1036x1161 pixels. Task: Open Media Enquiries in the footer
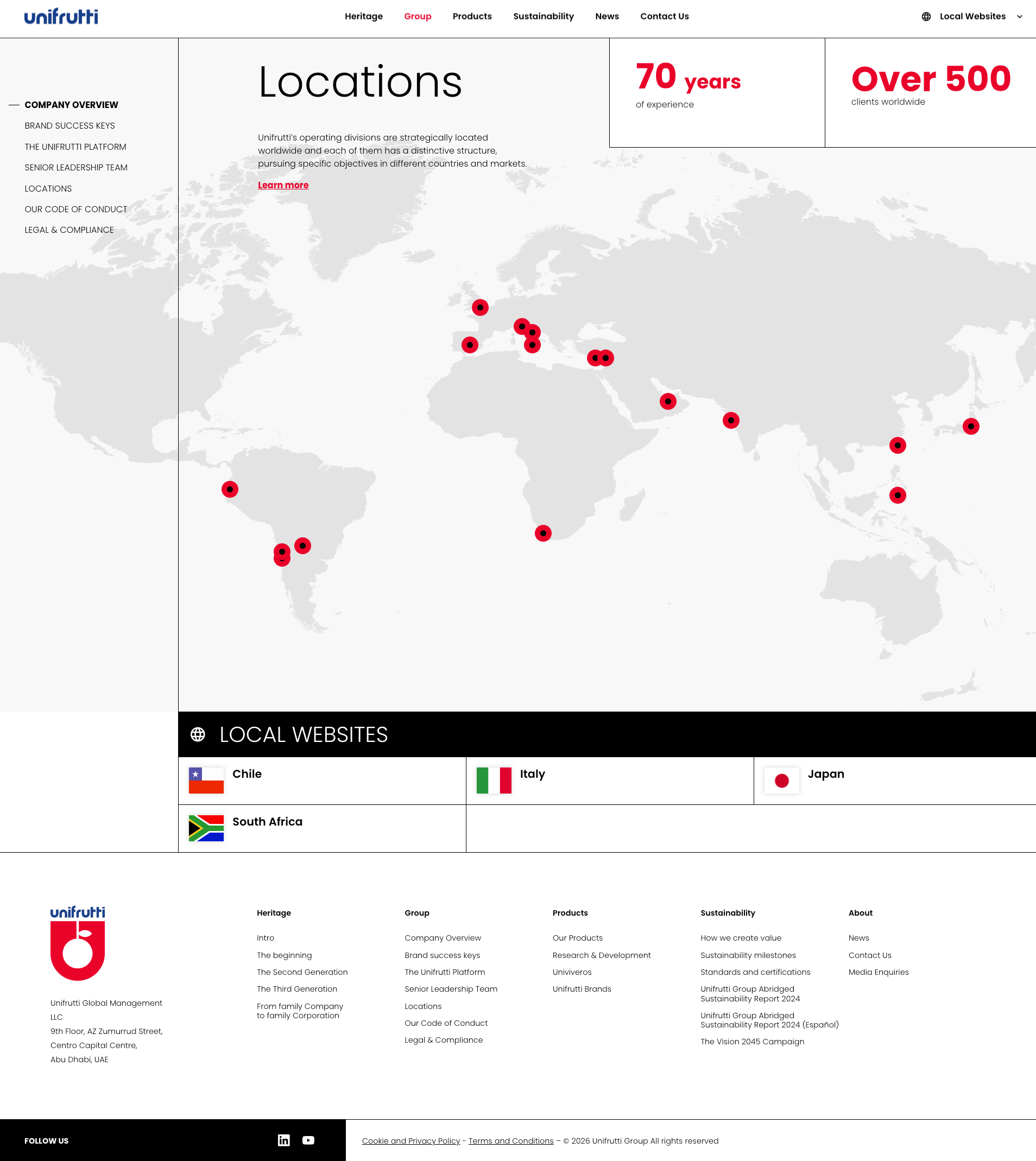click(x=879, y=972)
